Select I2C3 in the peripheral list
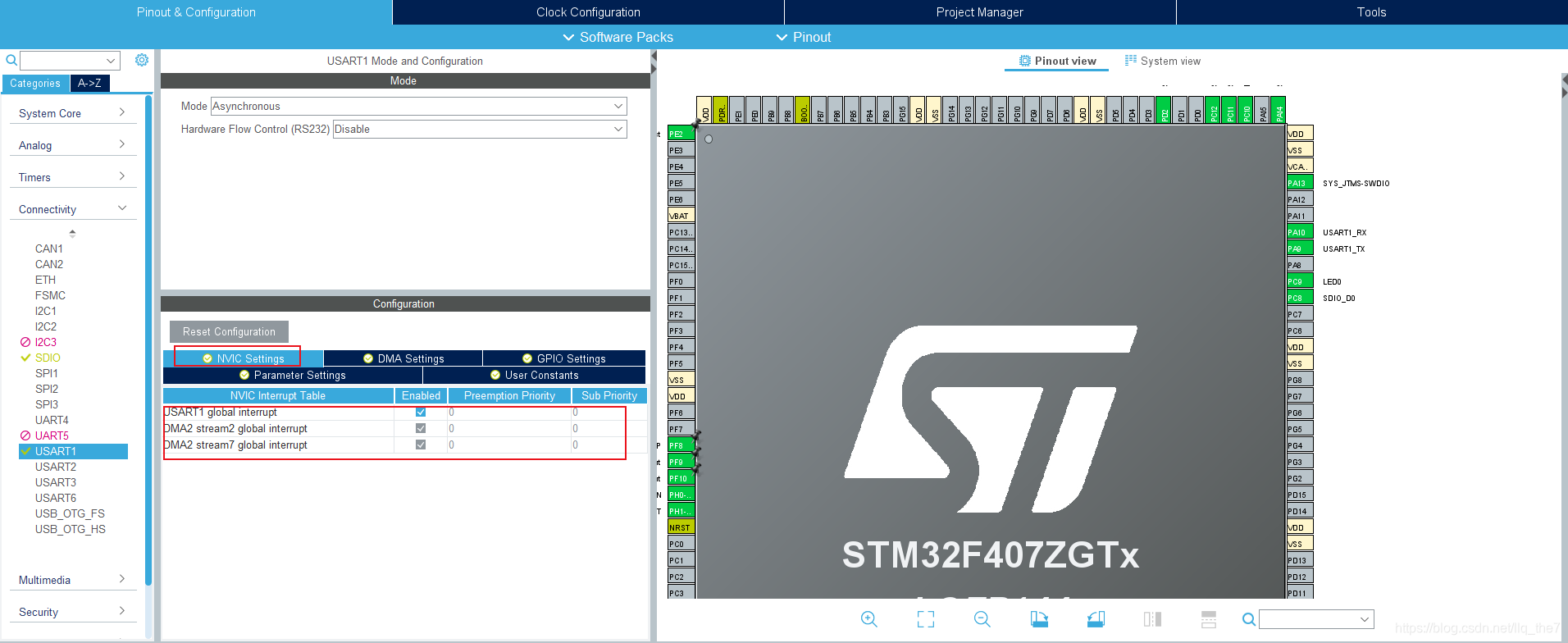Image resolution: width=1568 pixels, height=643 pixels. pyautogui.click(x=46, y=342)
